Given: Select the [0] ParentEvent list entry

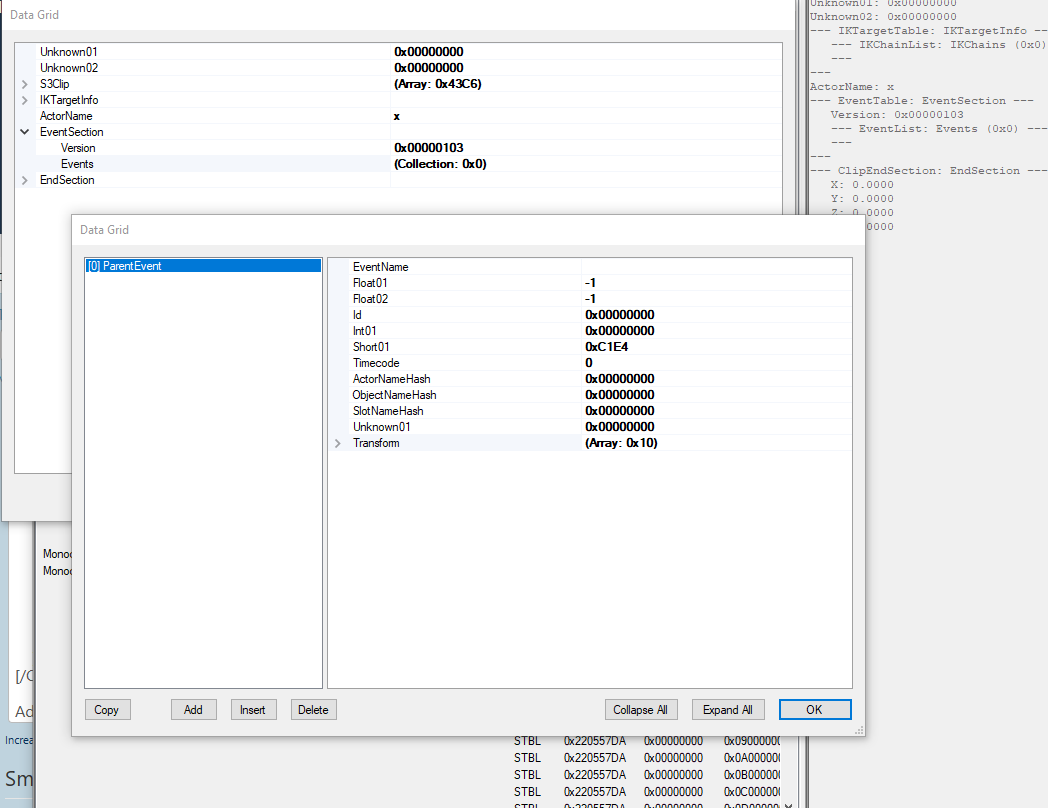Looking at the screenshot, I should coord(125,266).
